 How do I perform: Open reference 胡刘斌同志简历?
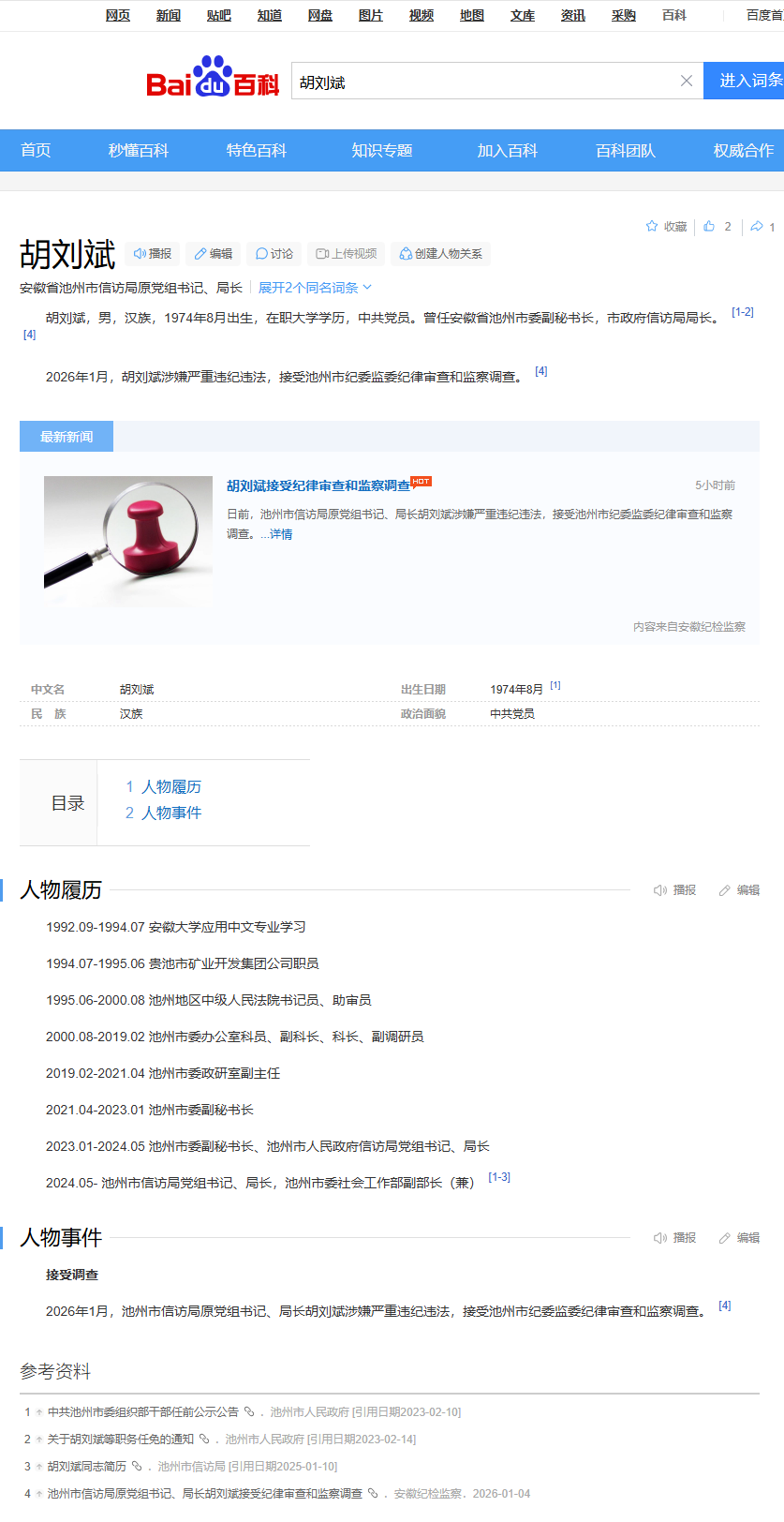pos(87,1467)
